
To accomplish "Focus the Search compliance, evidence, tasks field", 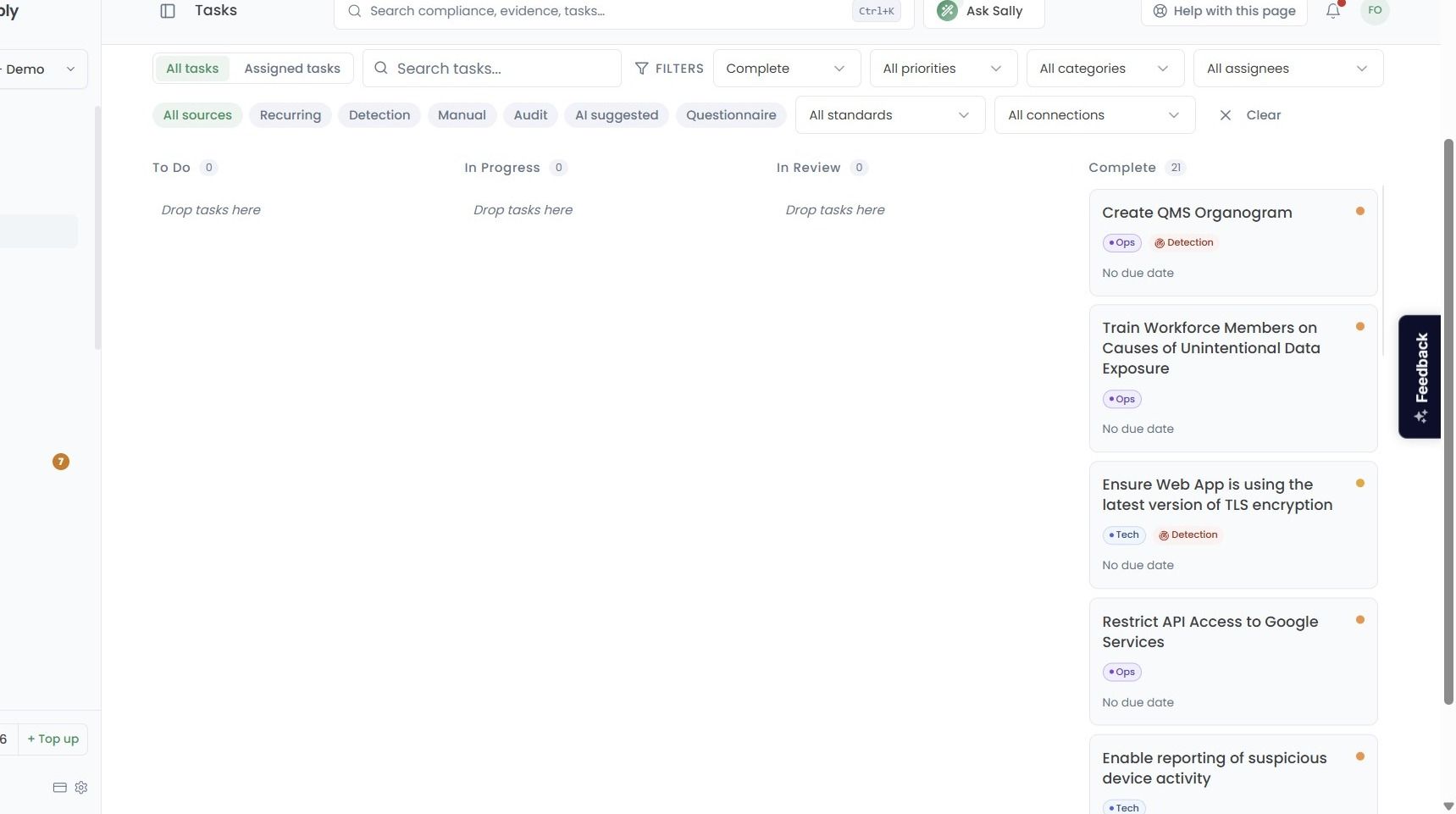I will click(x=623, y=11).
